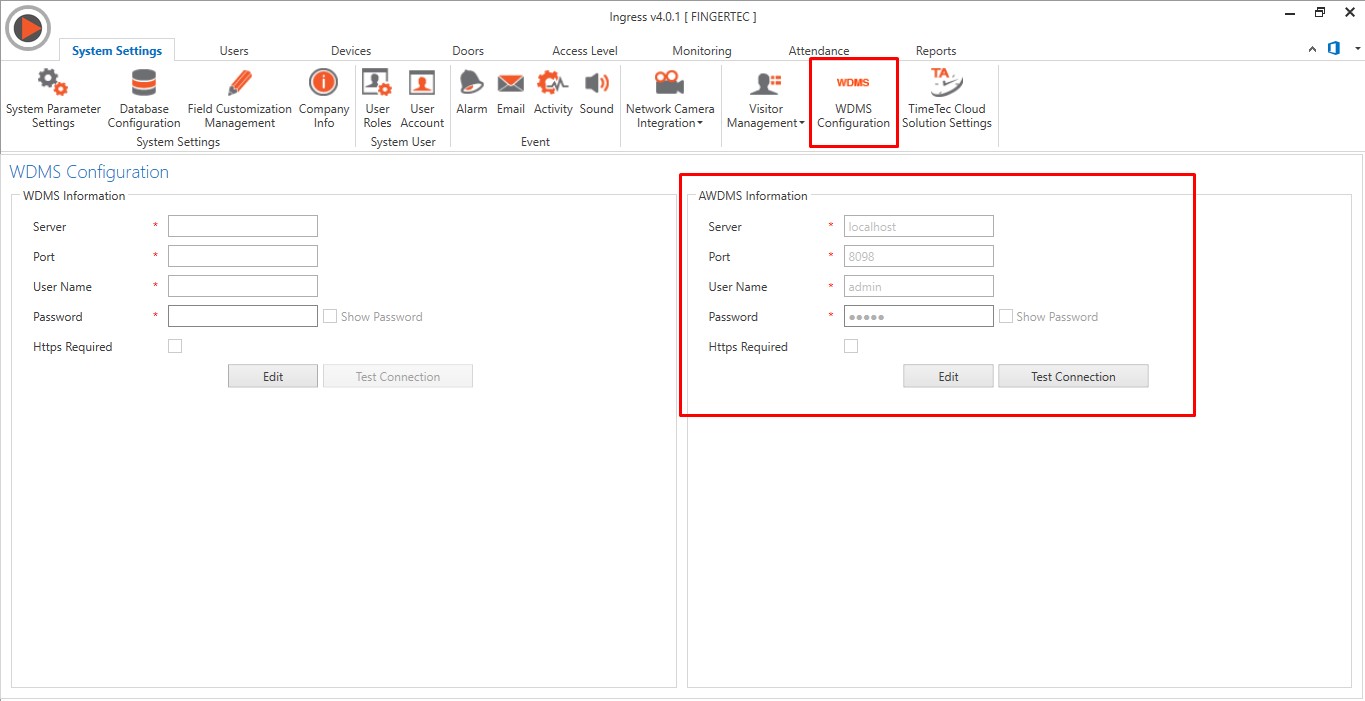
Task: Click the WDMS Configuration page heading
Action: coord(89,172)
